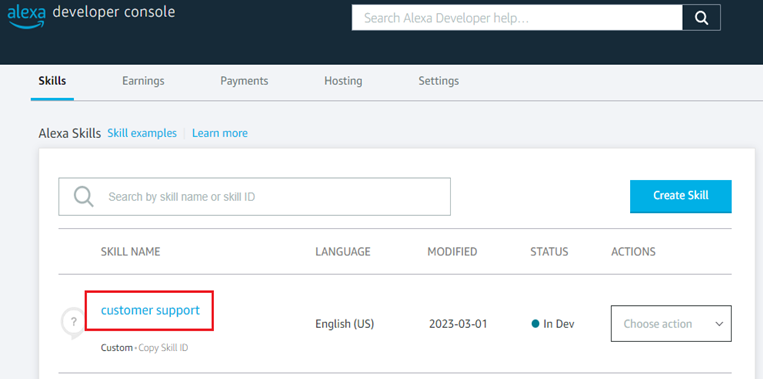Switch to the Payments tab
The width and height of the screenshot is (763, 379).
(244, 81)
